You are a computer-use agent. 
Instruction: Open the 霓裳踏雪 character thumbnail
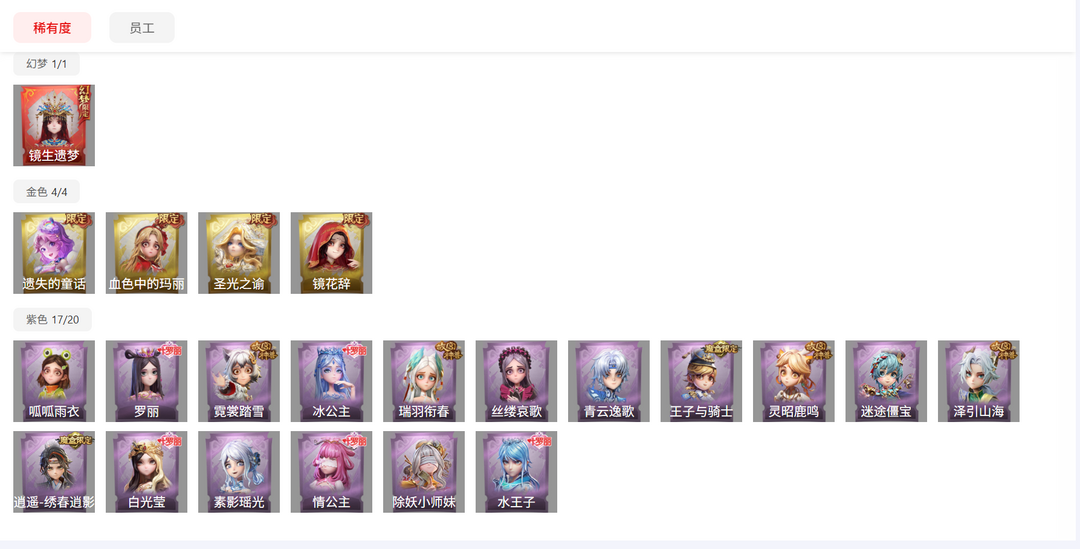click(x=239, y=381)
